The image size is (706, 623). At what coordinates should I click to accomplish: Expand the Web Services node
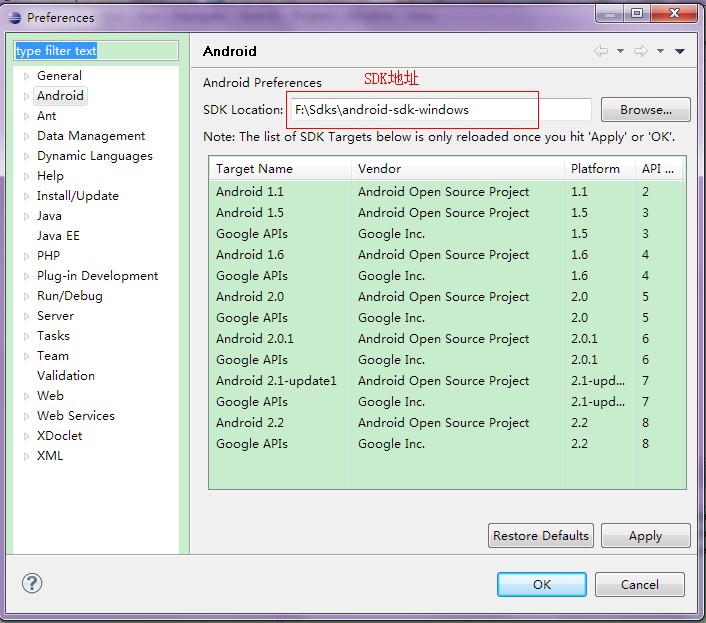point(26,416)
